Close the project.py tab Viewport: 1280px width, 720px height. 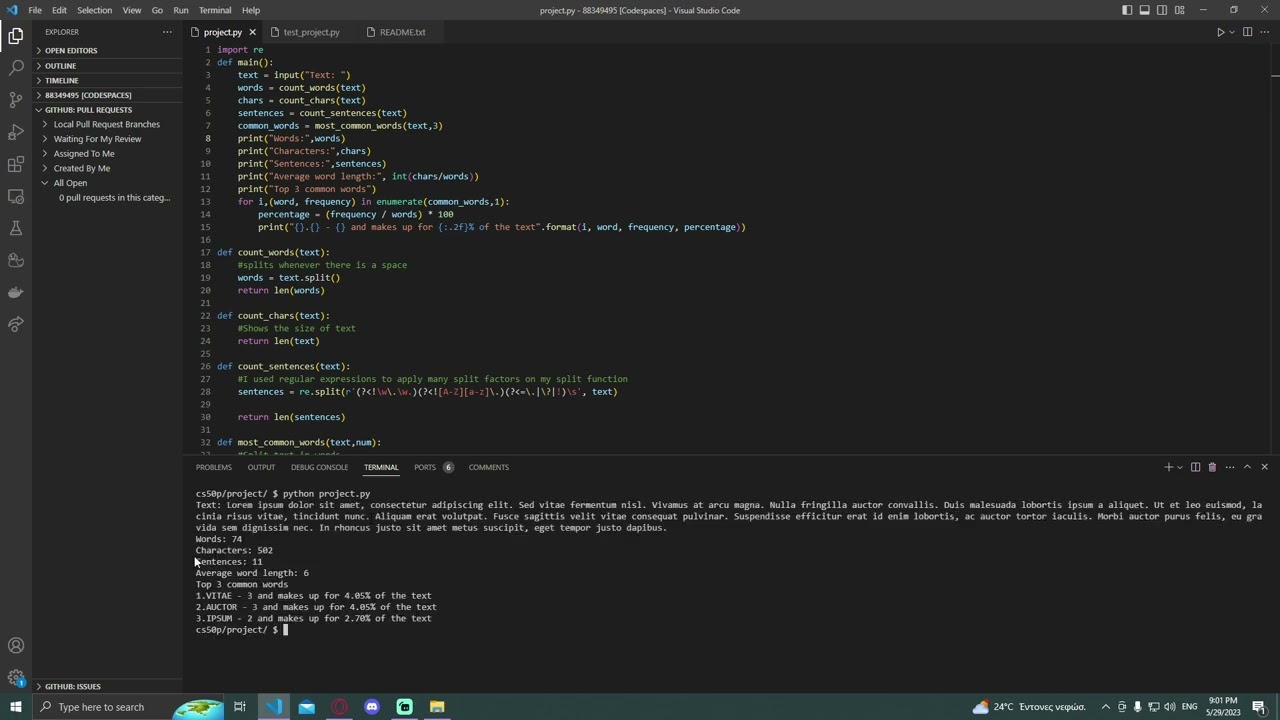tap(252, 32)
